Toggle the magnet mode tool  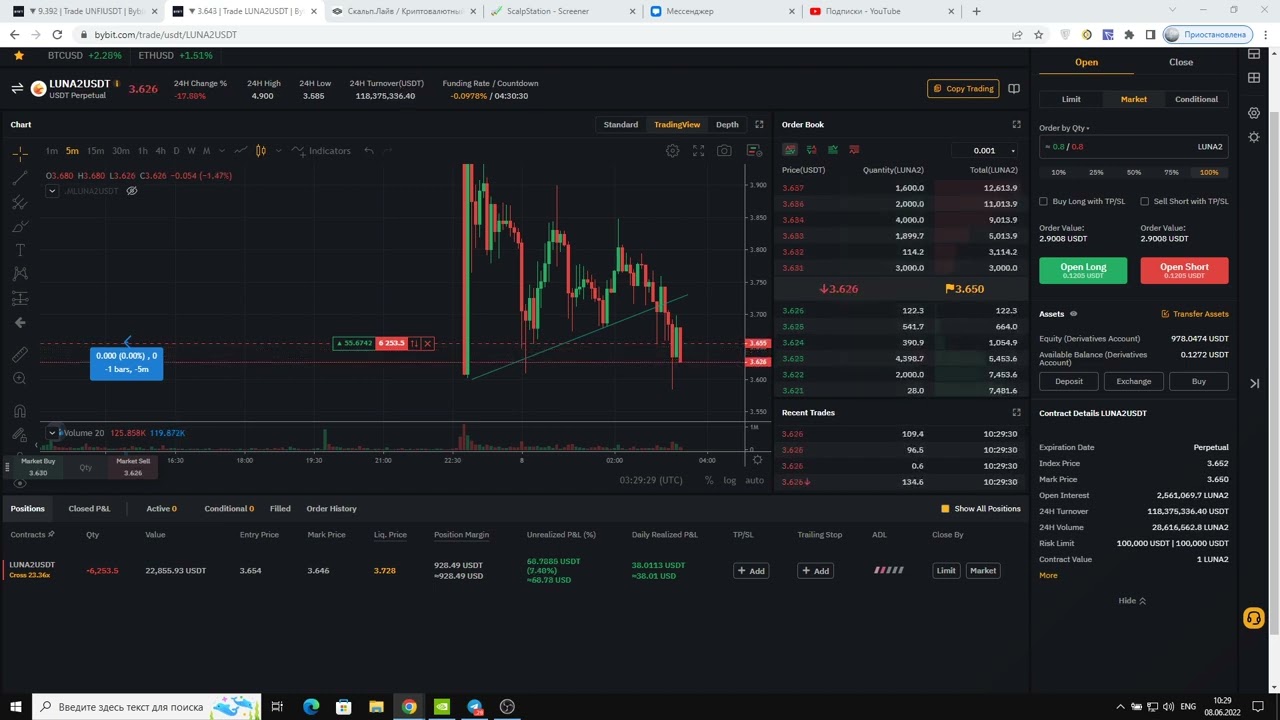[x=20, y=410]
